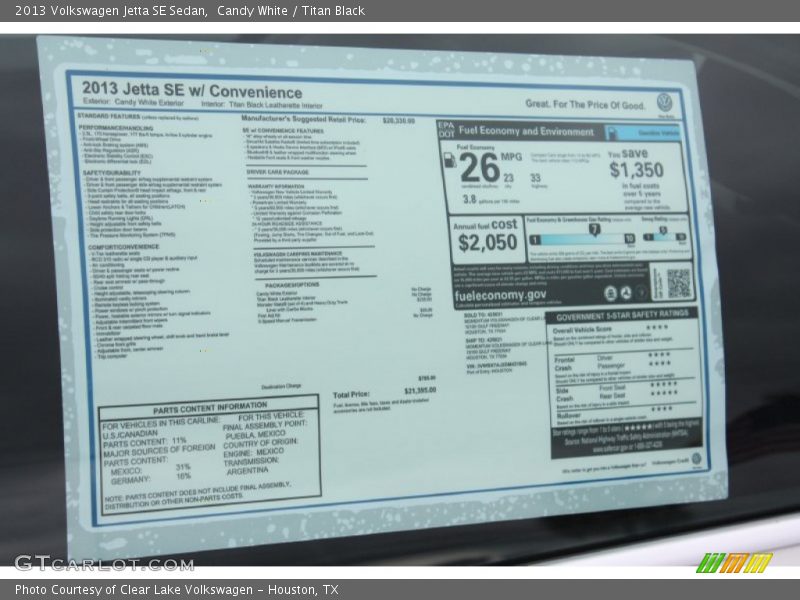Click the title text "2013 Volkswagen Jetta SE Sedan"
This screenshot has height=600, width=800.
pos(111,11)
